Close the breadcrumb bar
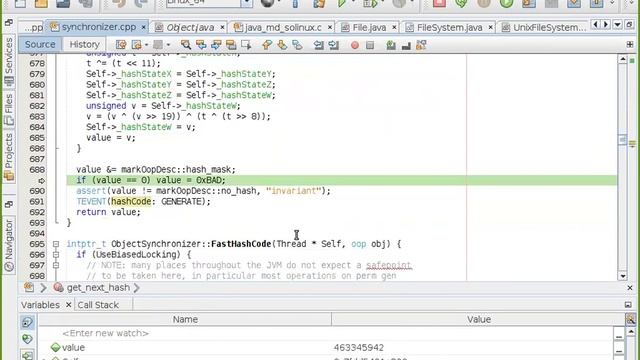This screenshot has width=640, height=360. 630,288
